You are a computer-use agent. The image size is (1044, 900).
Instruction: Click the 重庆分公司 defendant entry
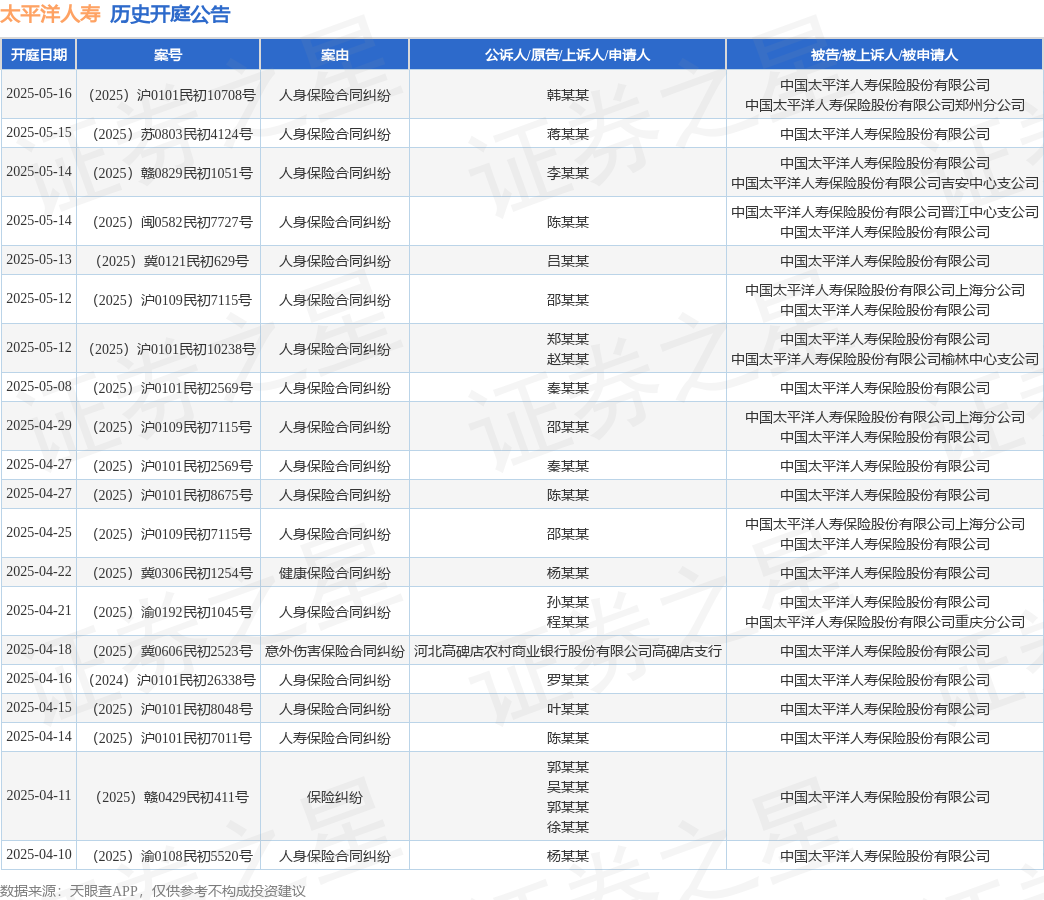[885, 622]
